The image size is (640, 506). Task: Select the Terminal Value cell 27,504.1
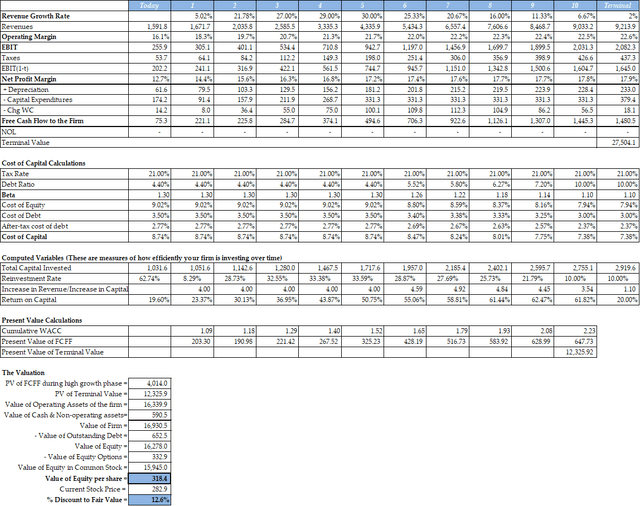pyautogui.click(x=618, y=142)
